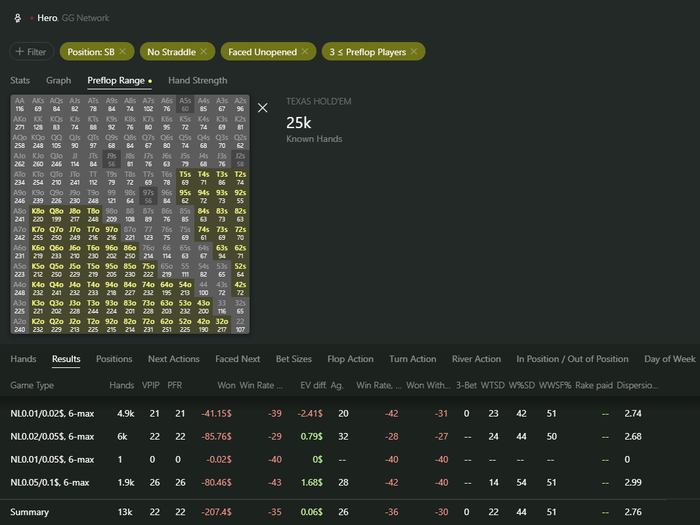Open the Positions tab
Screen dimensions: 700x525
(114, 359)
